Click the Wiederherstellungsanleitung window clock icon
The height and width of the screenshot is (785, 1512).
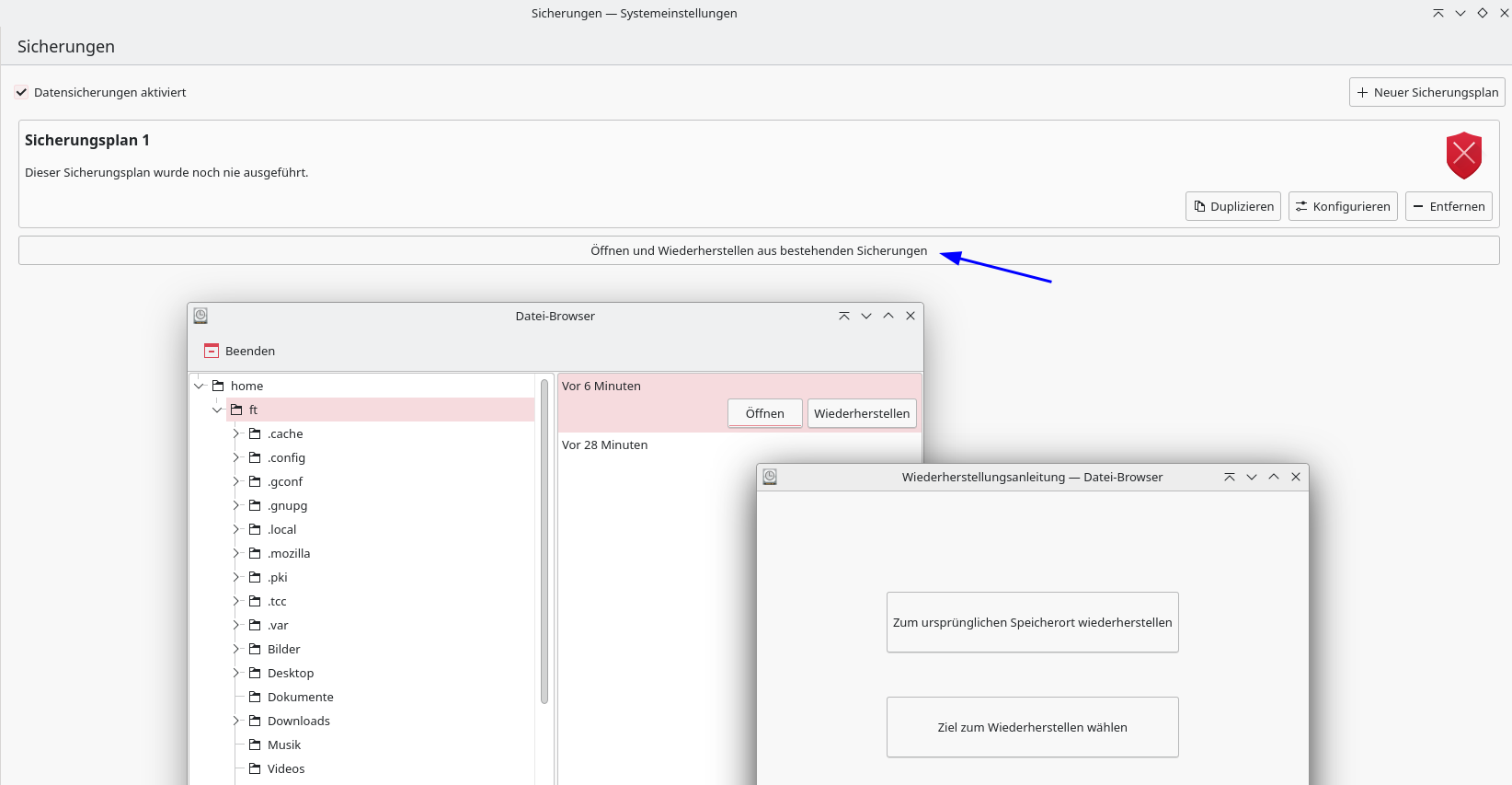(770, 477)
